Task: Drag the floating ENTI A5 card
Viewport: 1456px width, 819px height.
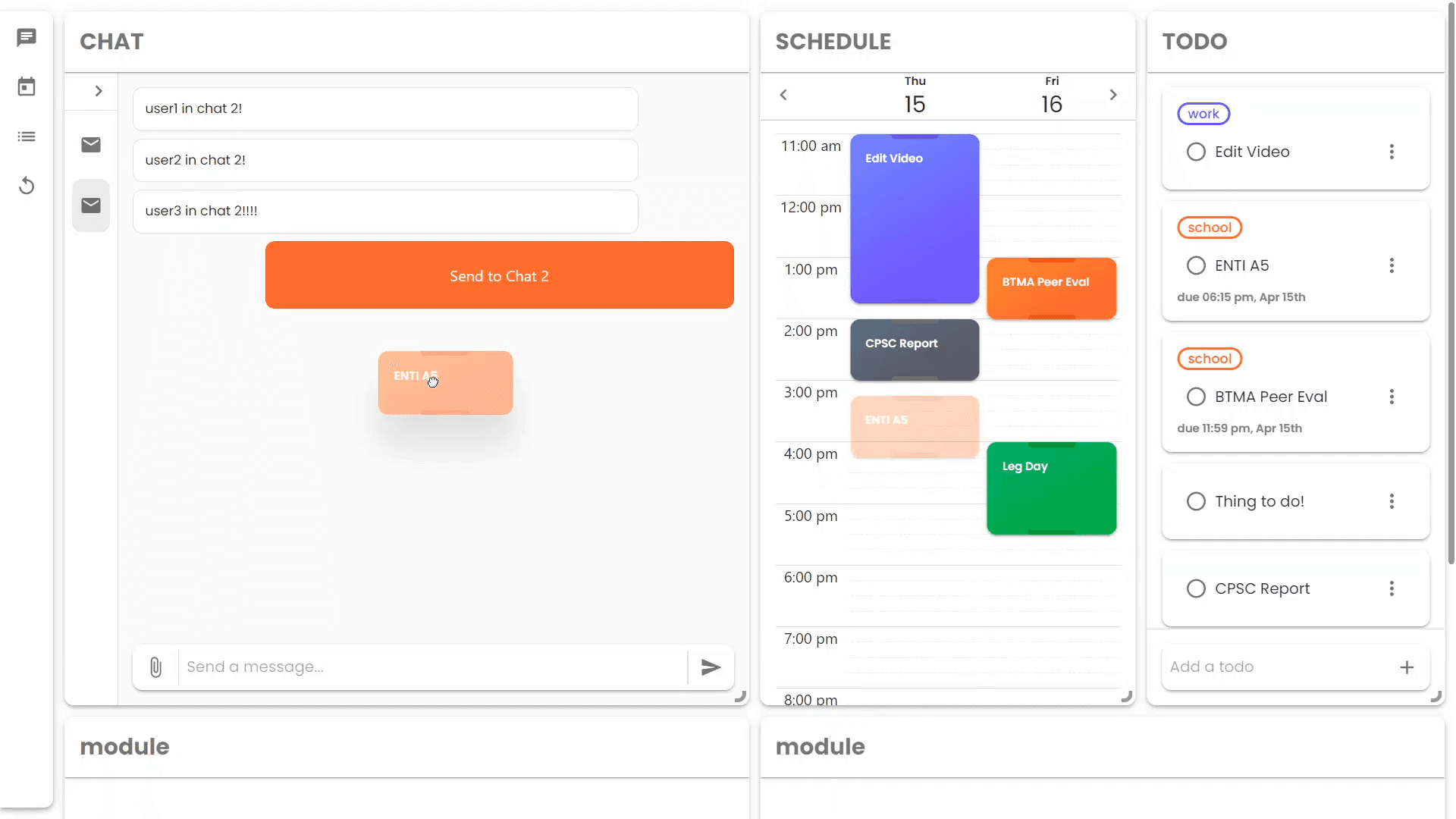Action: (445, 382)
